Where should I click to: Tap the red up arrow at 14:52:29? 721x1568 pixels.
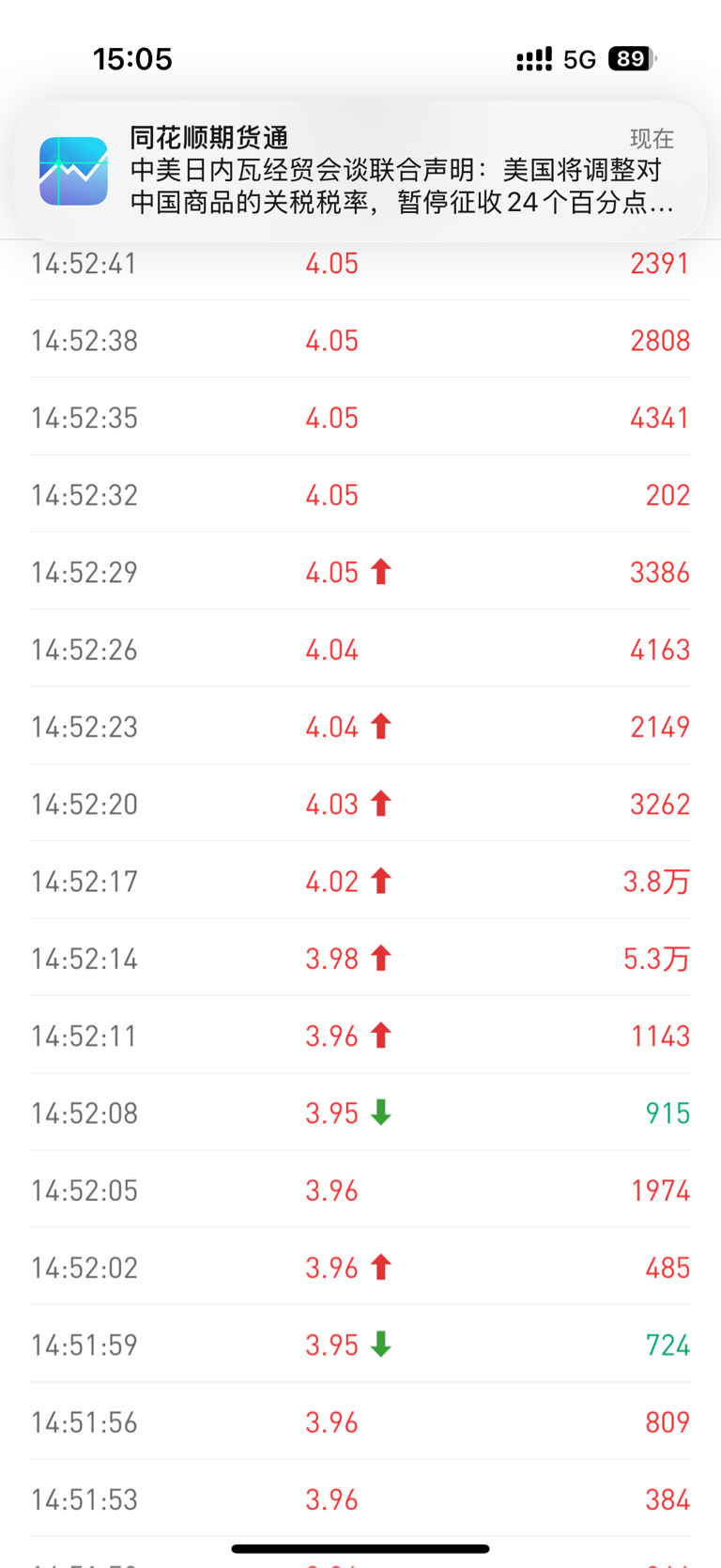380,572
